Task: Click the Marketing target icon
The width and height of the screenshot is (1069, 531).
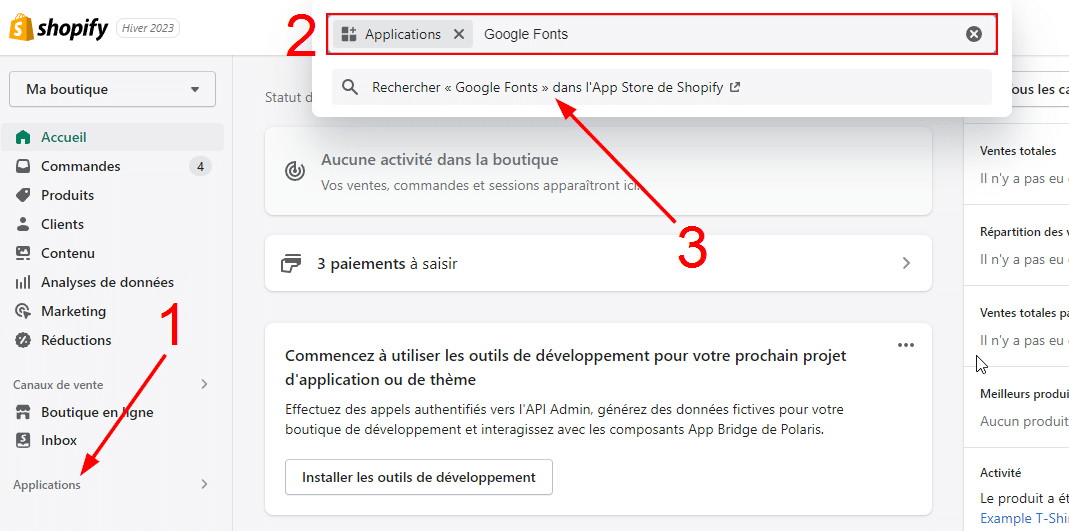Action: (23, 311)
